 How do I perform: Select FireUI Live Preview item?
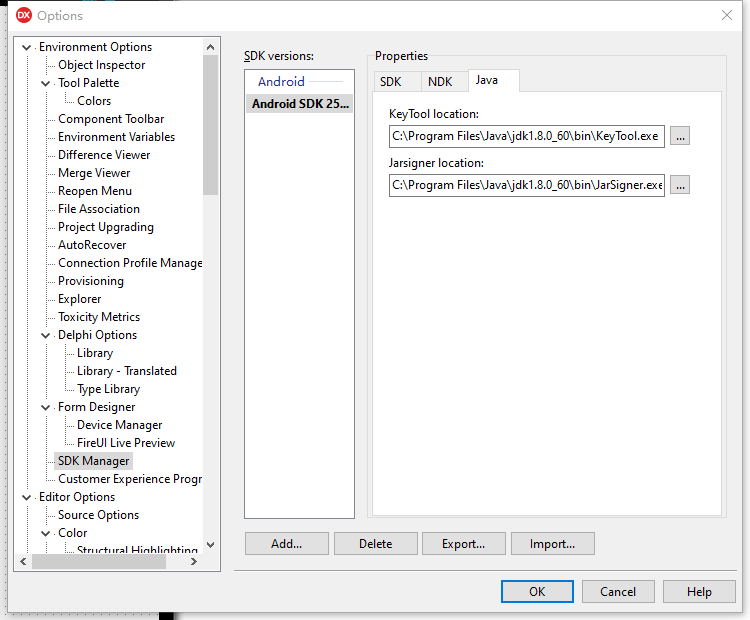(x=126, y=443)
